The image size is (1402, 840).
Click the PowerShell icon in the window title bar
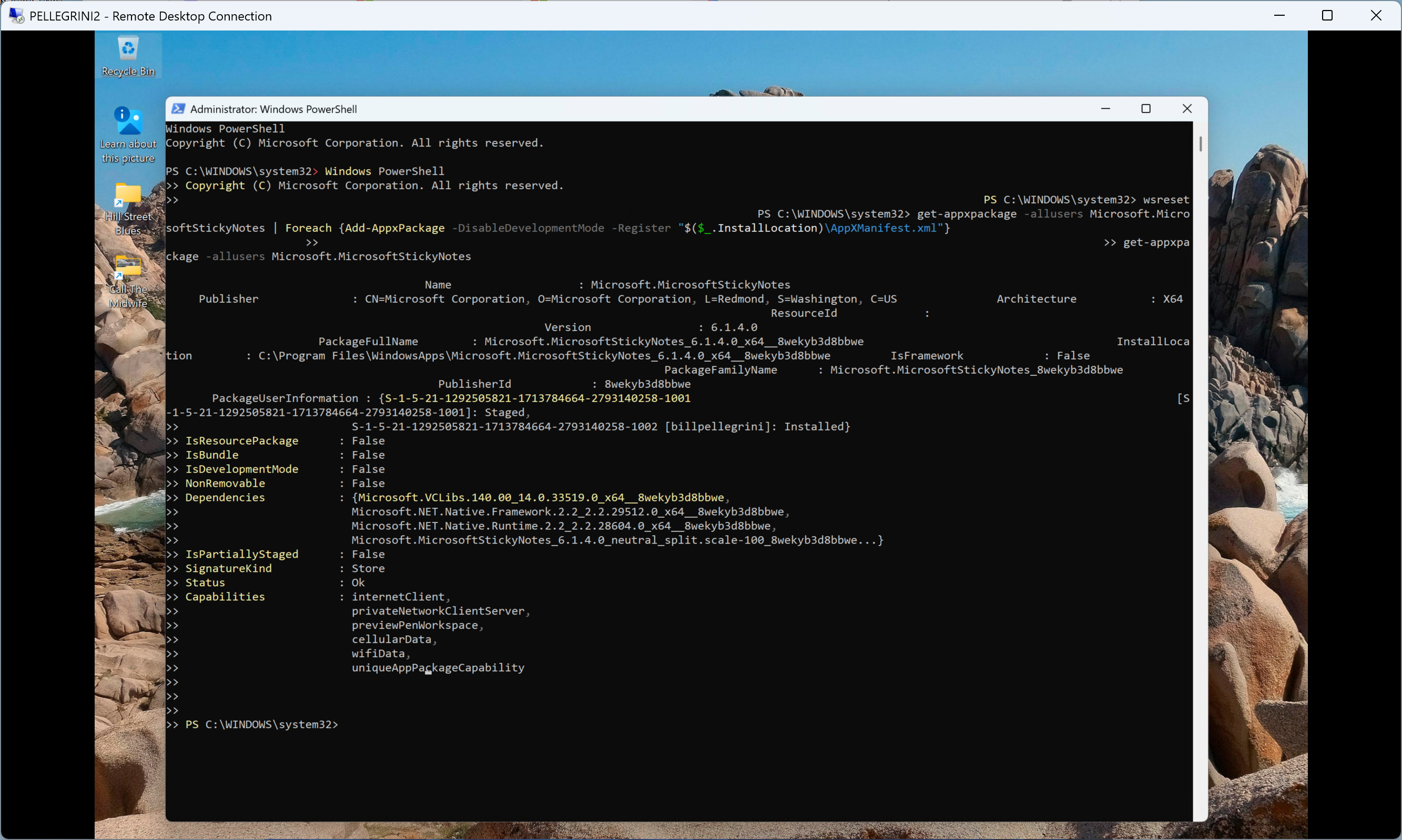[178, 109]
